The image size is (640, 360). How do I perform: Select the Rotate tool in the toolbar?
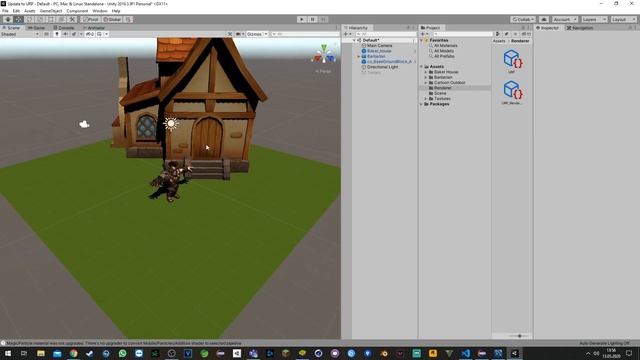(29, 19)
